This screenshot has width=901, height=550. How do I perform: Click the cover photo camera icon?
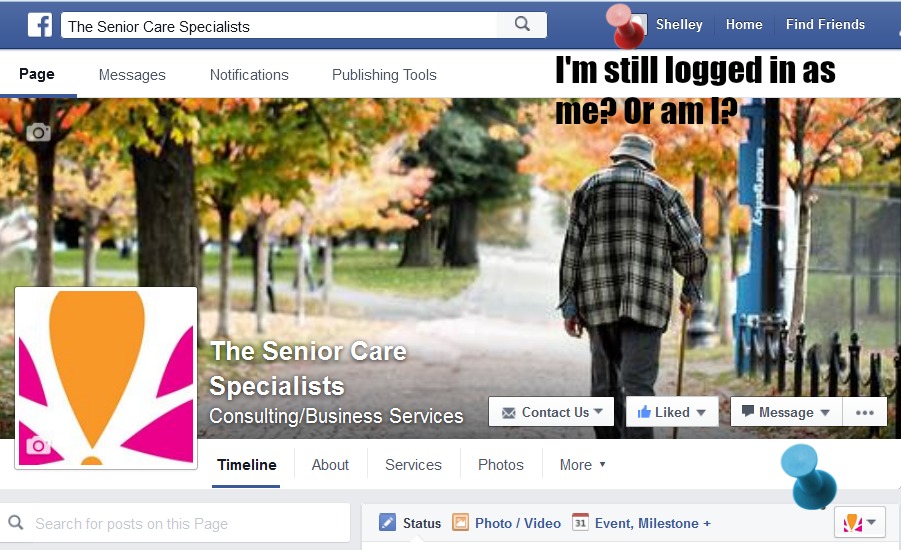[x=38, y=132]
